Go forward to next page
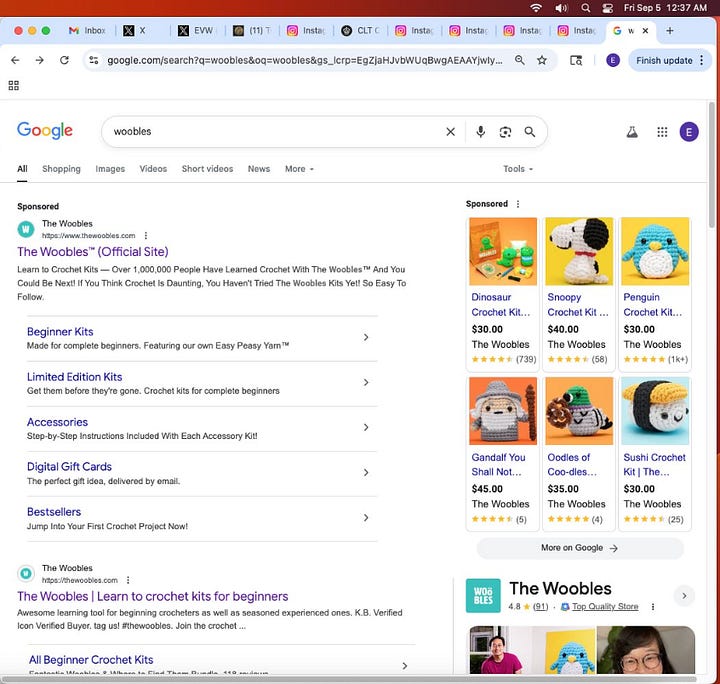This screenshot has height=684, width=720. 39,60
